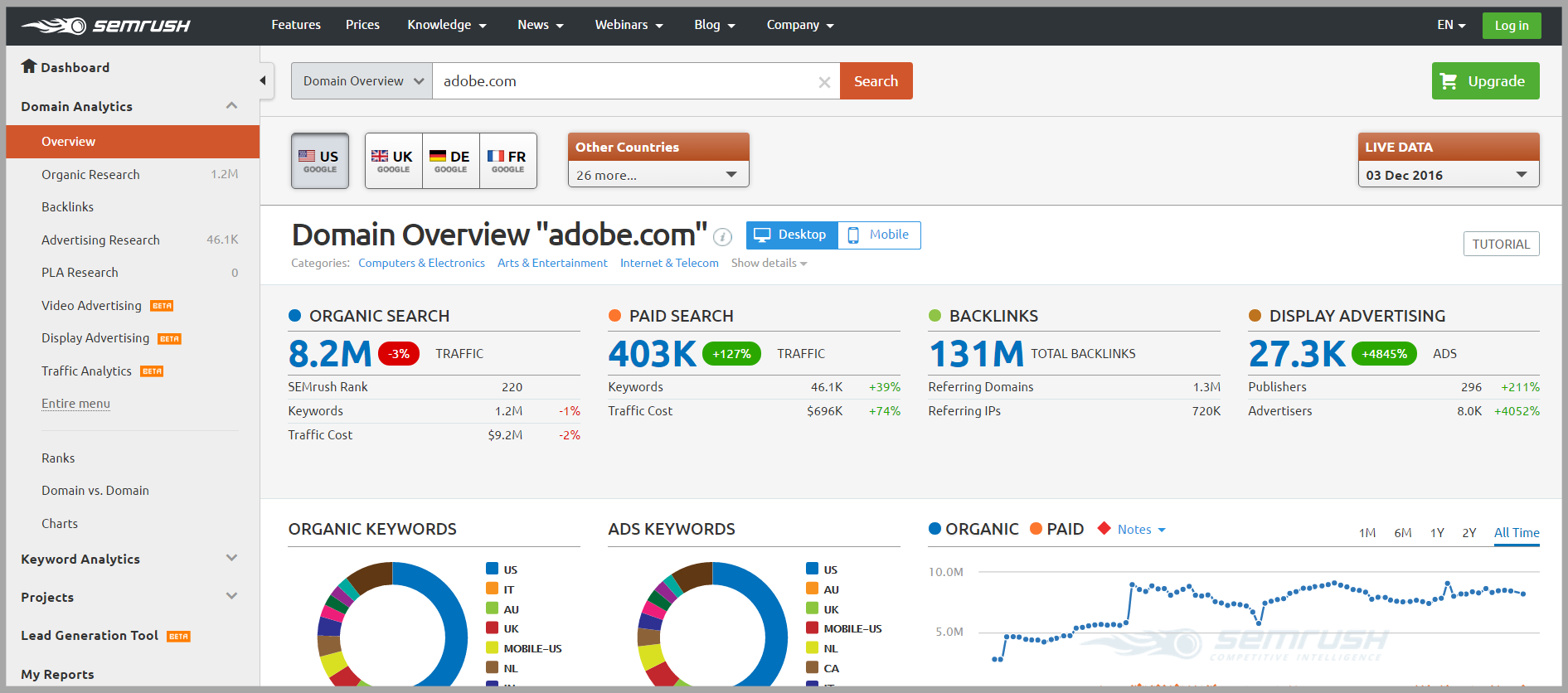Click the info icon beside Domain Overview title
Screen dimensions: 1568x693
coord(723,237)
